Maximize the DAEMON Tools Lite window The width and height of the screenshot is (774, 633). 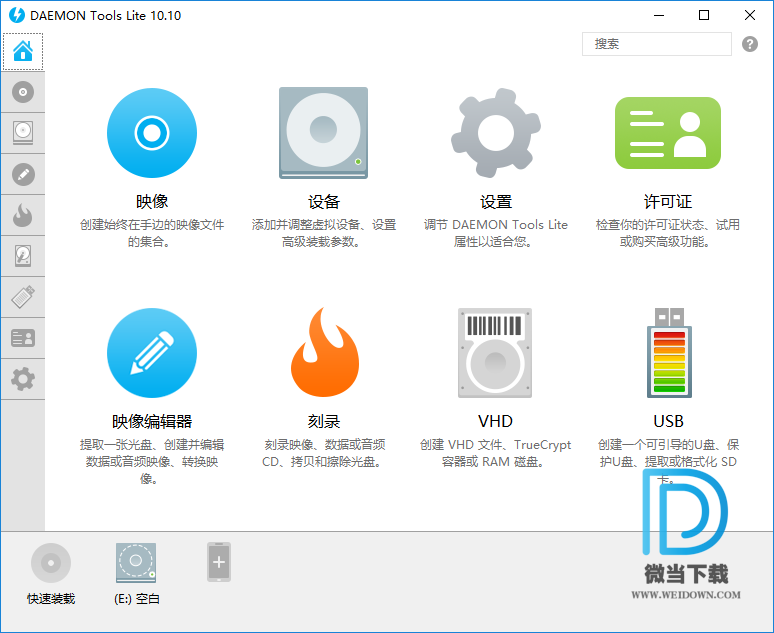point(704,15)
